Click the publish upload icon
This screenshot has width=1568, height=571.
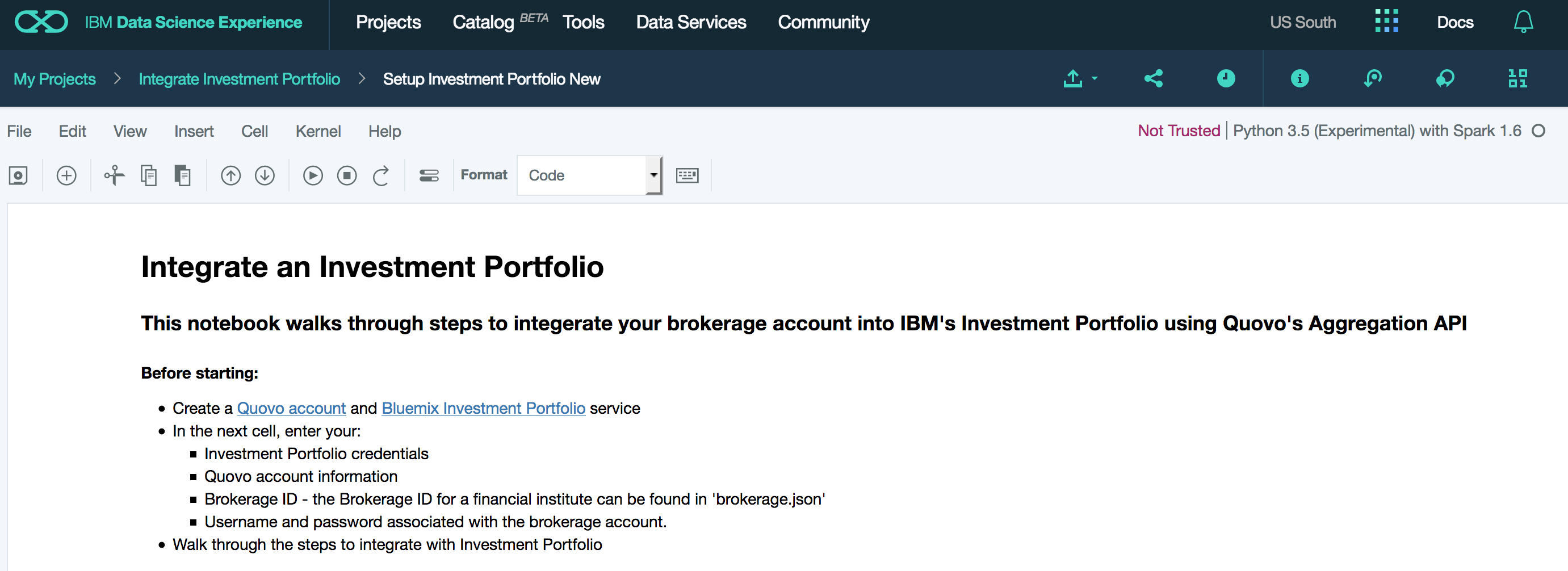pos(1072,78)
